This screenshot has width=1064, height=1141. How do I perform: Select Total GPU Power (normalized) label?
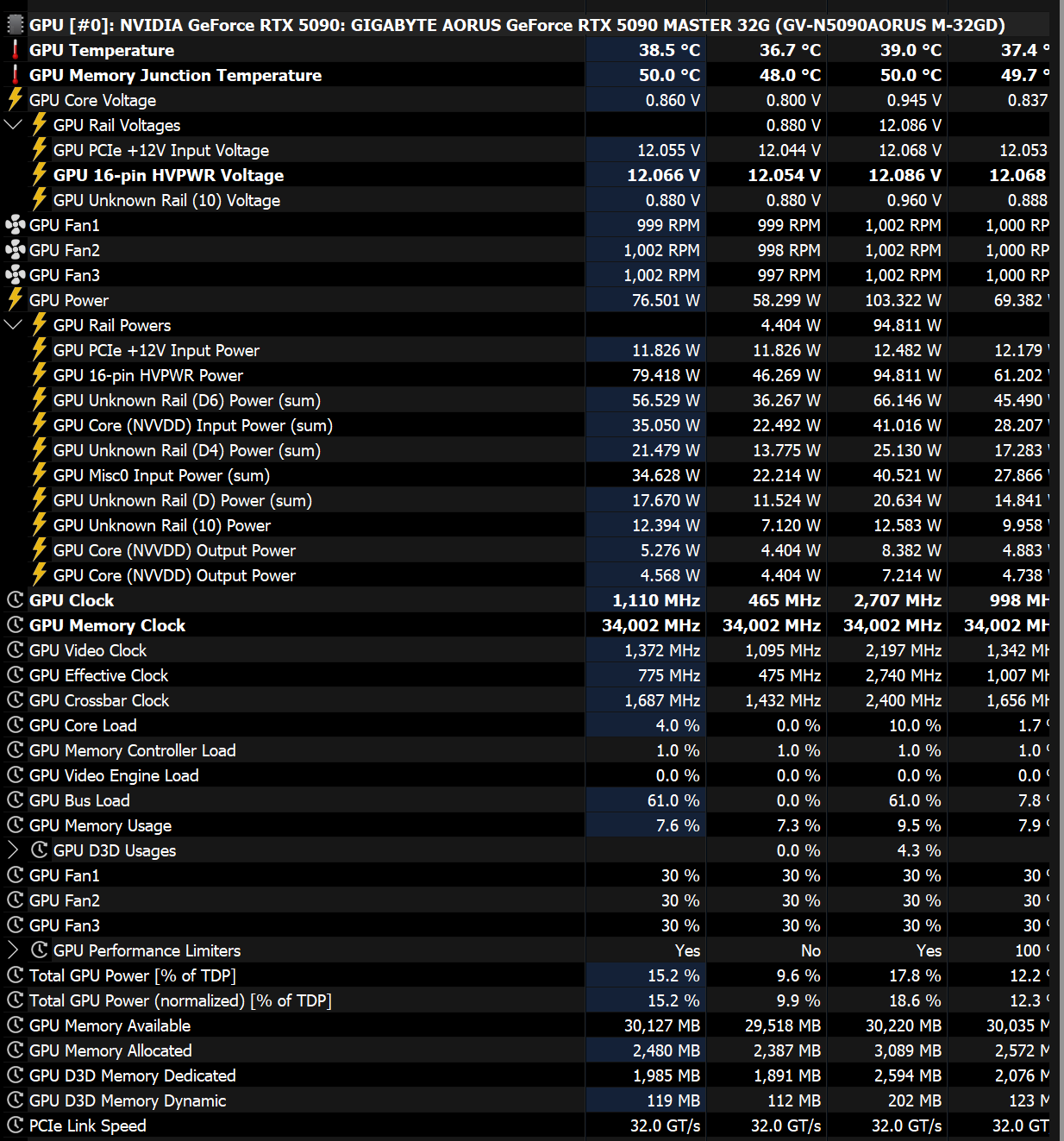pyautogui.click(x=180, y=1000)
